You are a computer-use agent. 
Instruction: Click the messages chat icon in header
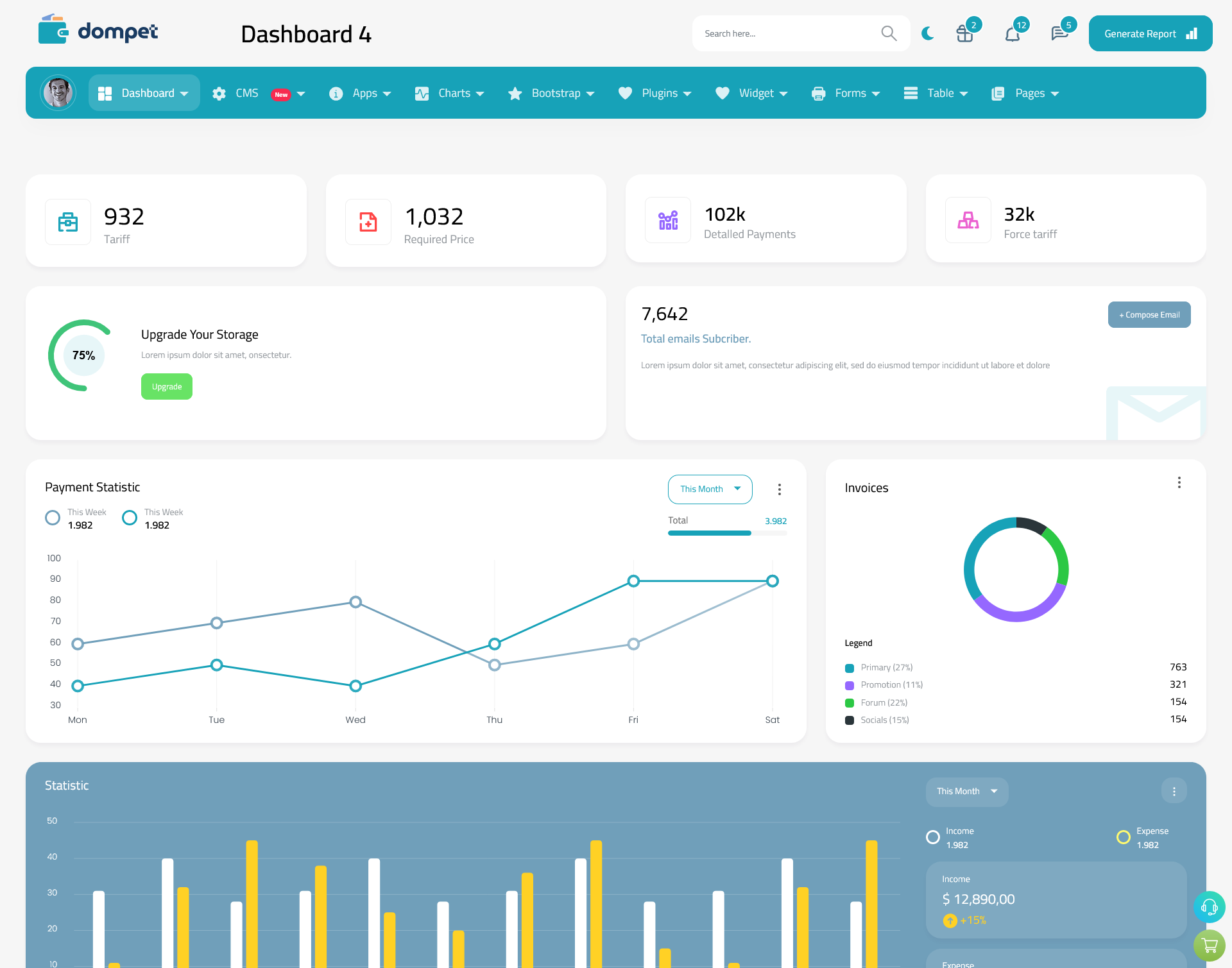click(1059, 33)
